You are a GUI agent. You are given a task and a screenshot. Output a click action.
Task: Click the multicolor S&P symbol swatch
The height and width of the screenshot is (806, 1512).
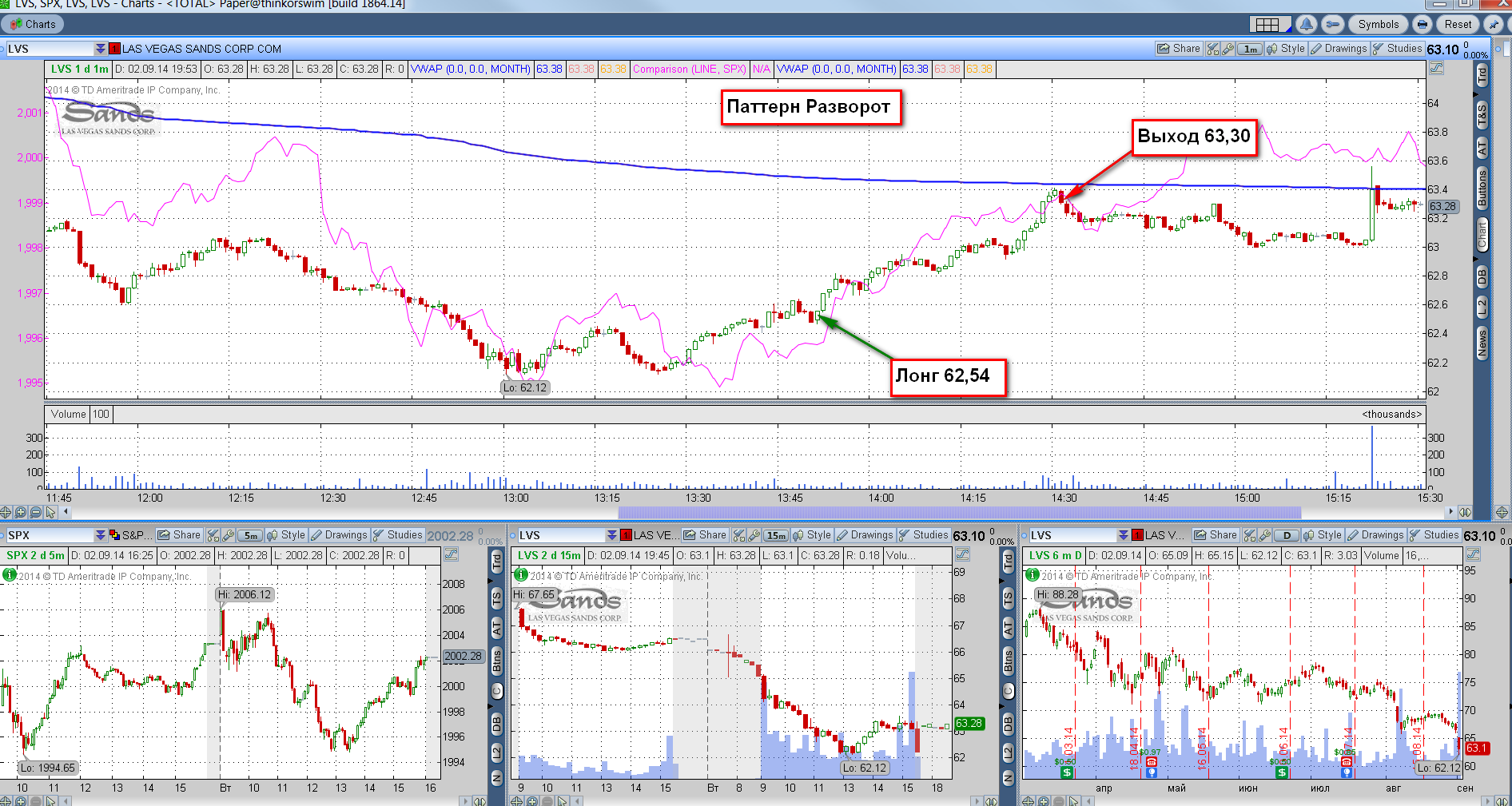(x=115, y=535)
